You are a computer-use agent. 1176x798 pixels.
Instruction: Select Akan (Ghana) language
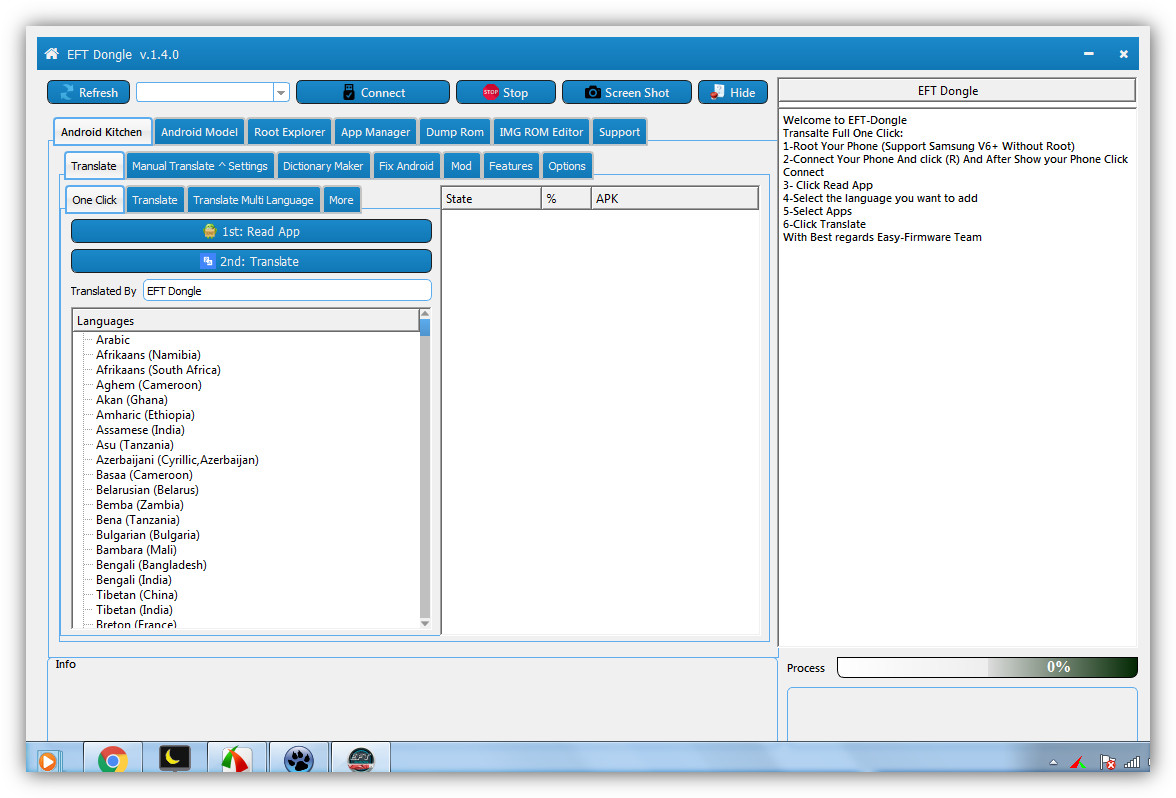[x=131, y=400]
